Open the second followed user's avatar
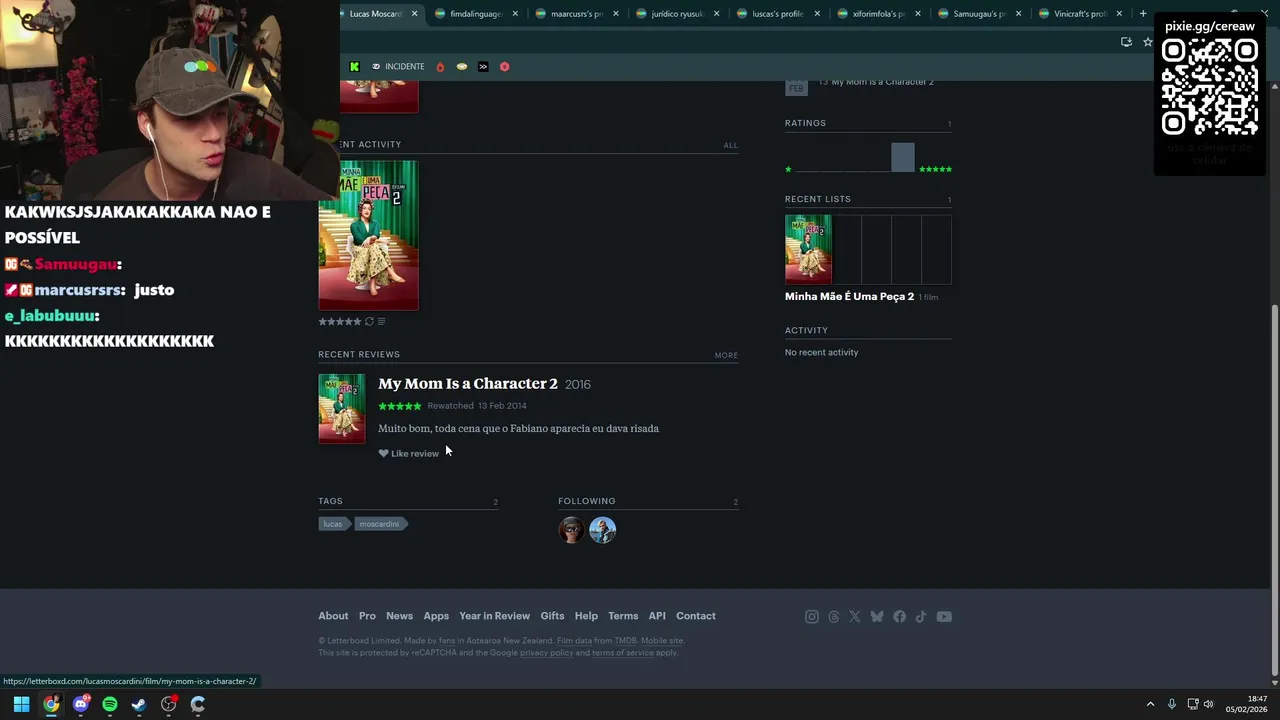The image size is (1280, 720). [x=602, y=530]
